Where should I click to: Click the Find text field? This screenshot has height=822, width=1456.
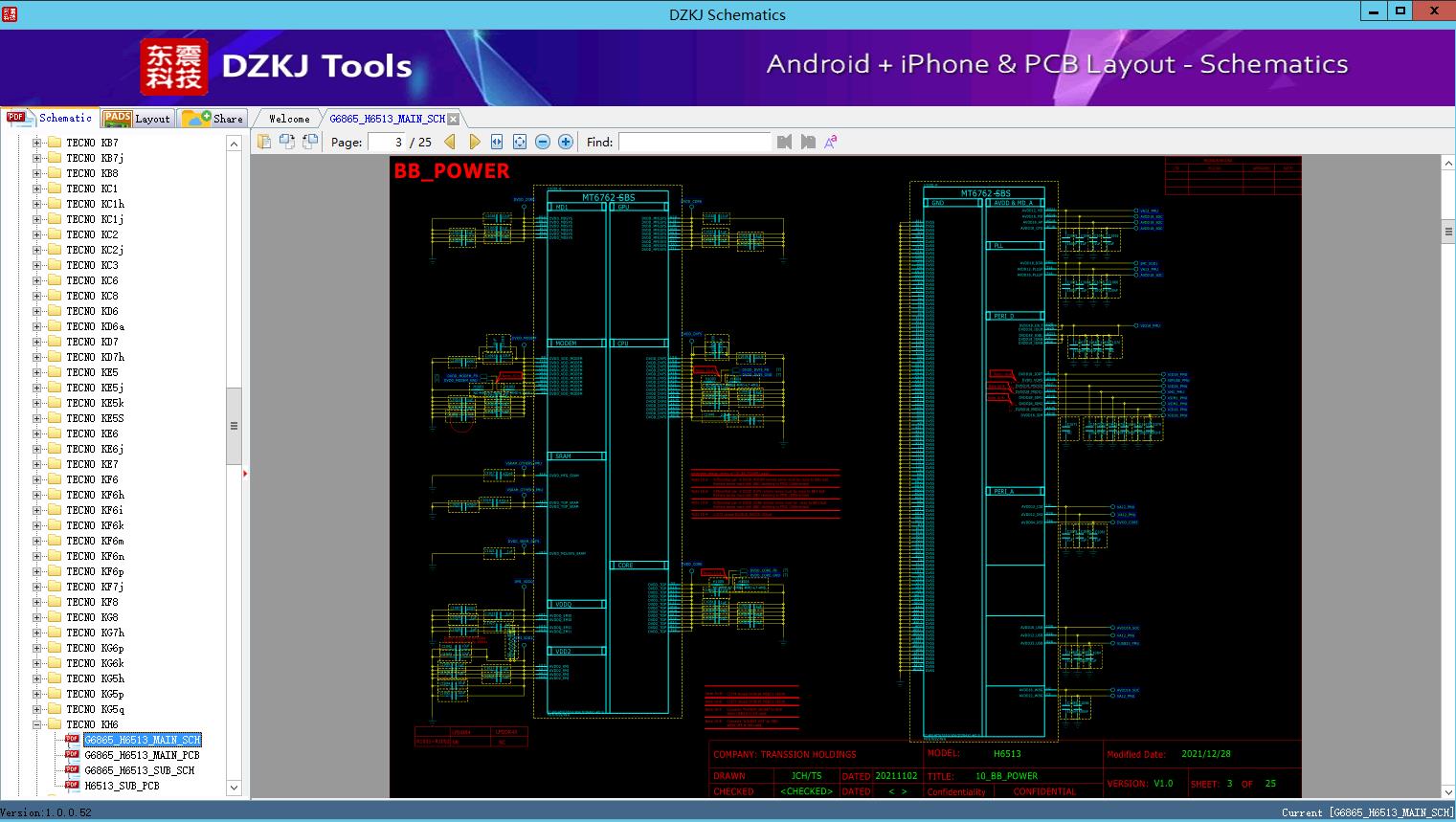tap(694, 142)
